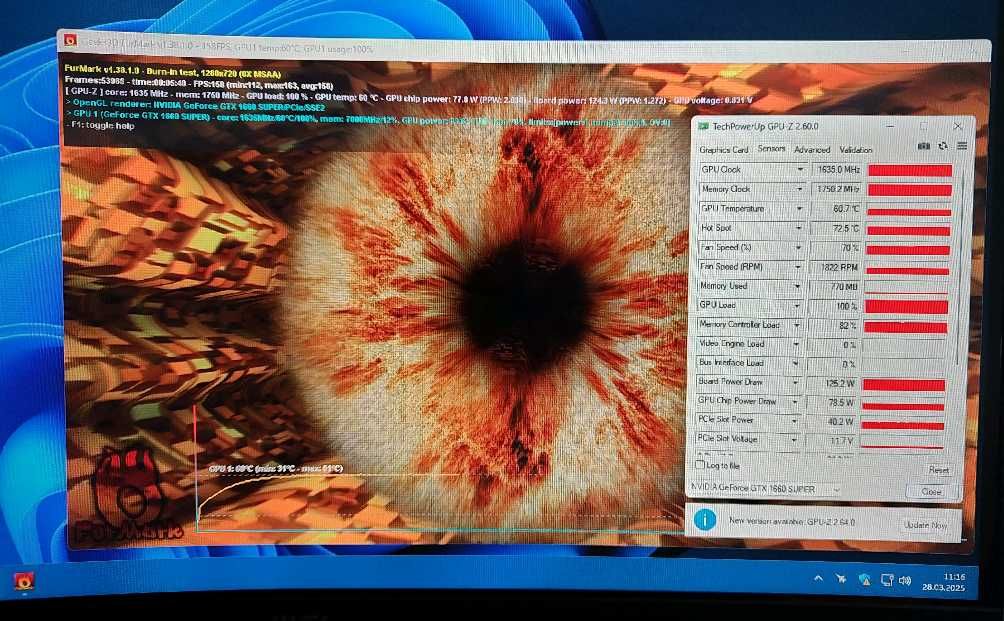The image size is (1004, 621).
Task: Click the 82 % Memory Controller Load value
Action: pos(833,326)
